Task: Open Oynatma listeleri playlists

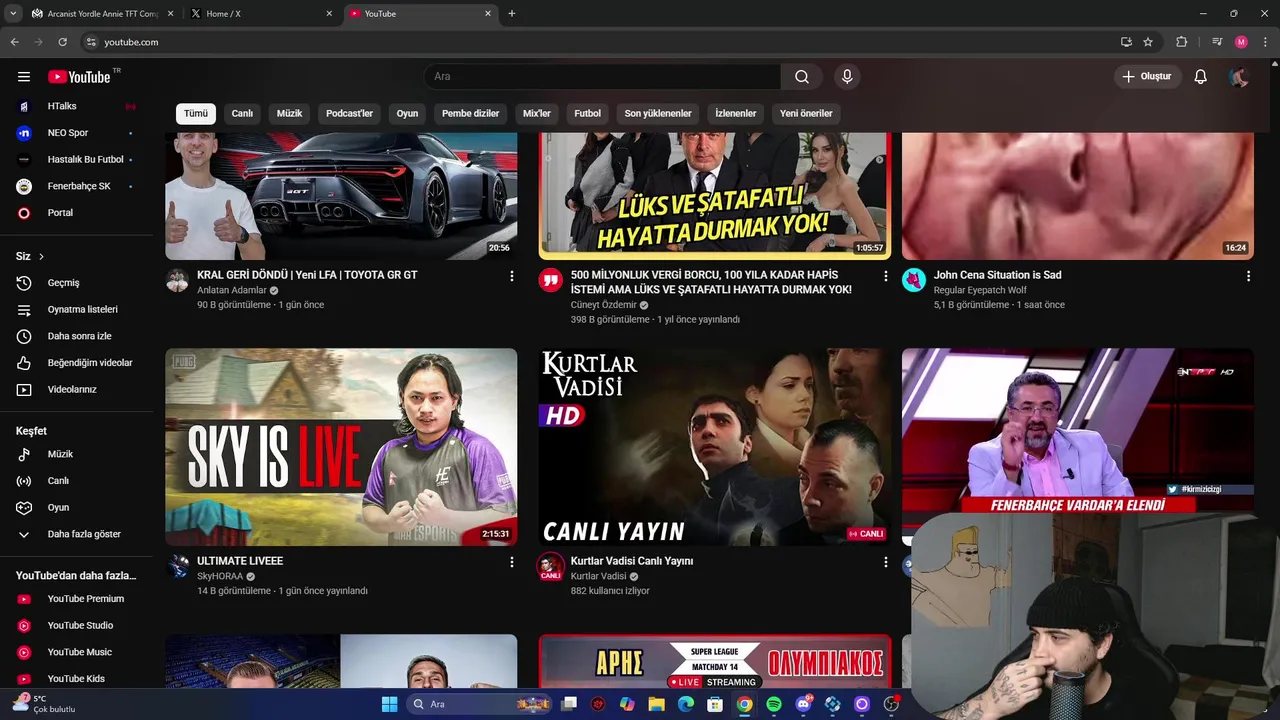Action: point(83,310)
